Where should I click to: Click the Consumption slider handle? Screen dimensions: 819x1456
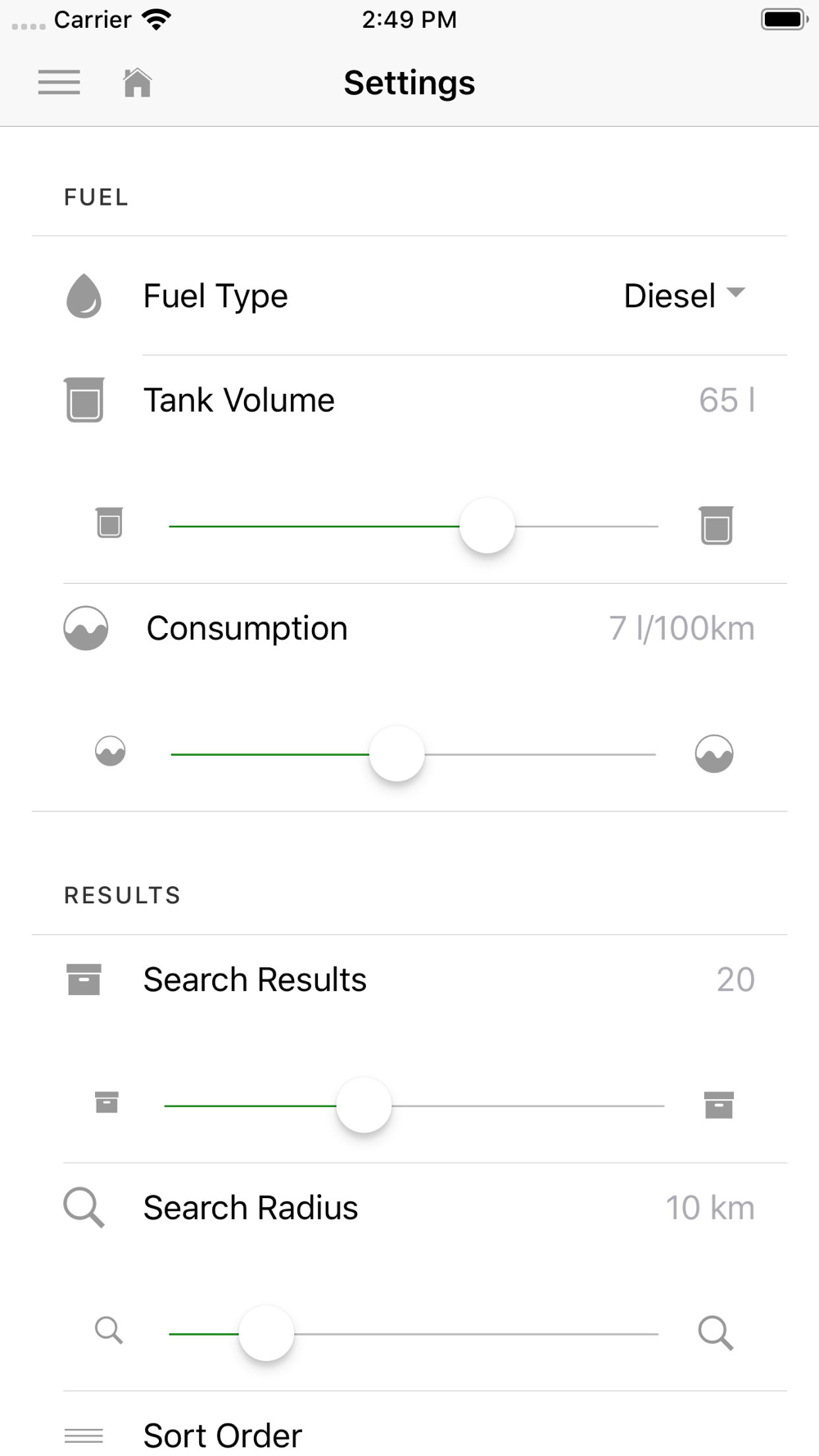(397, 753)
